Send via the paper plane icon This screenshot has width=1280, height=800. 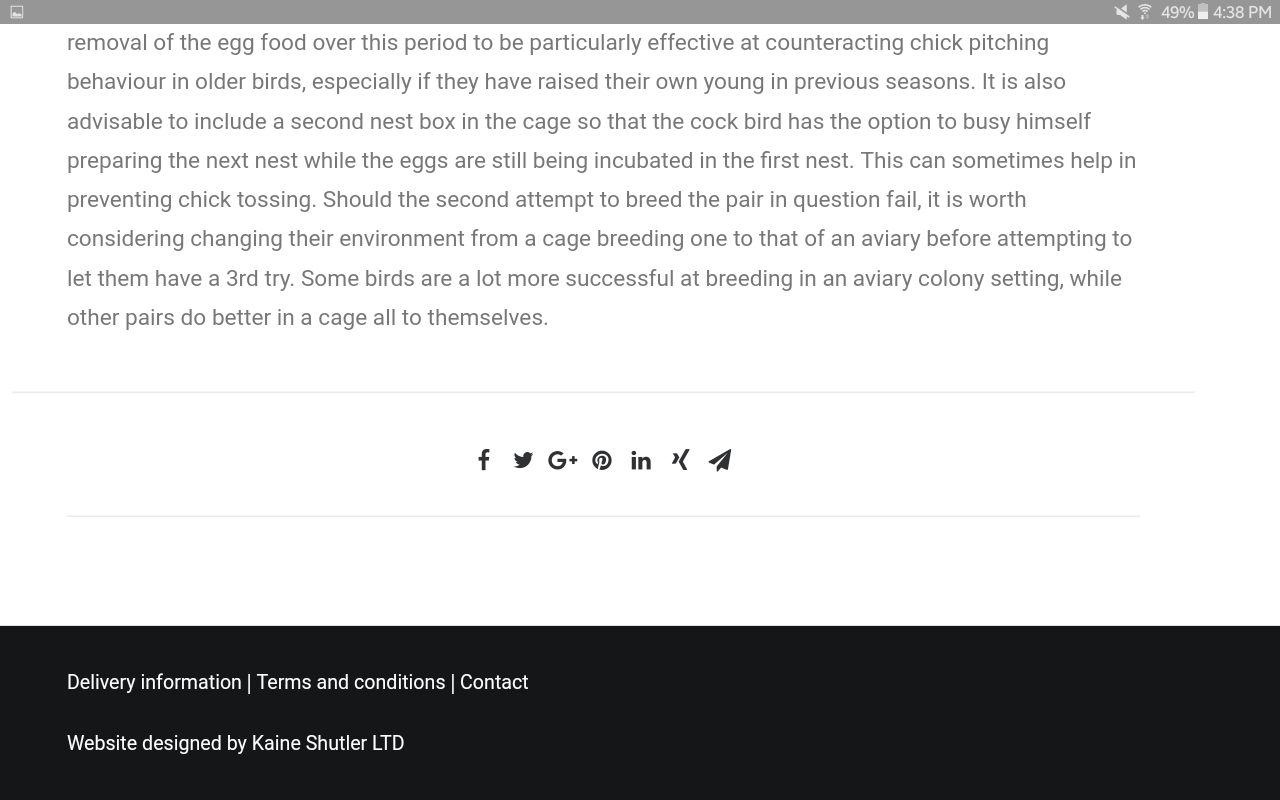[x=720, y=460]
